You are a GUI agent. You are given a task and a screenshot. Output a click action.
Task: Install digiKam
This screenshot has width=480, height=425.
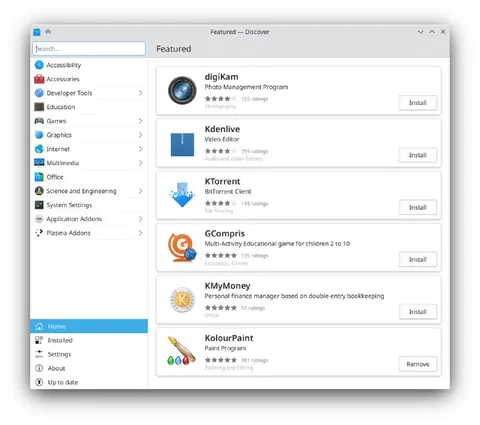point(418,103)
